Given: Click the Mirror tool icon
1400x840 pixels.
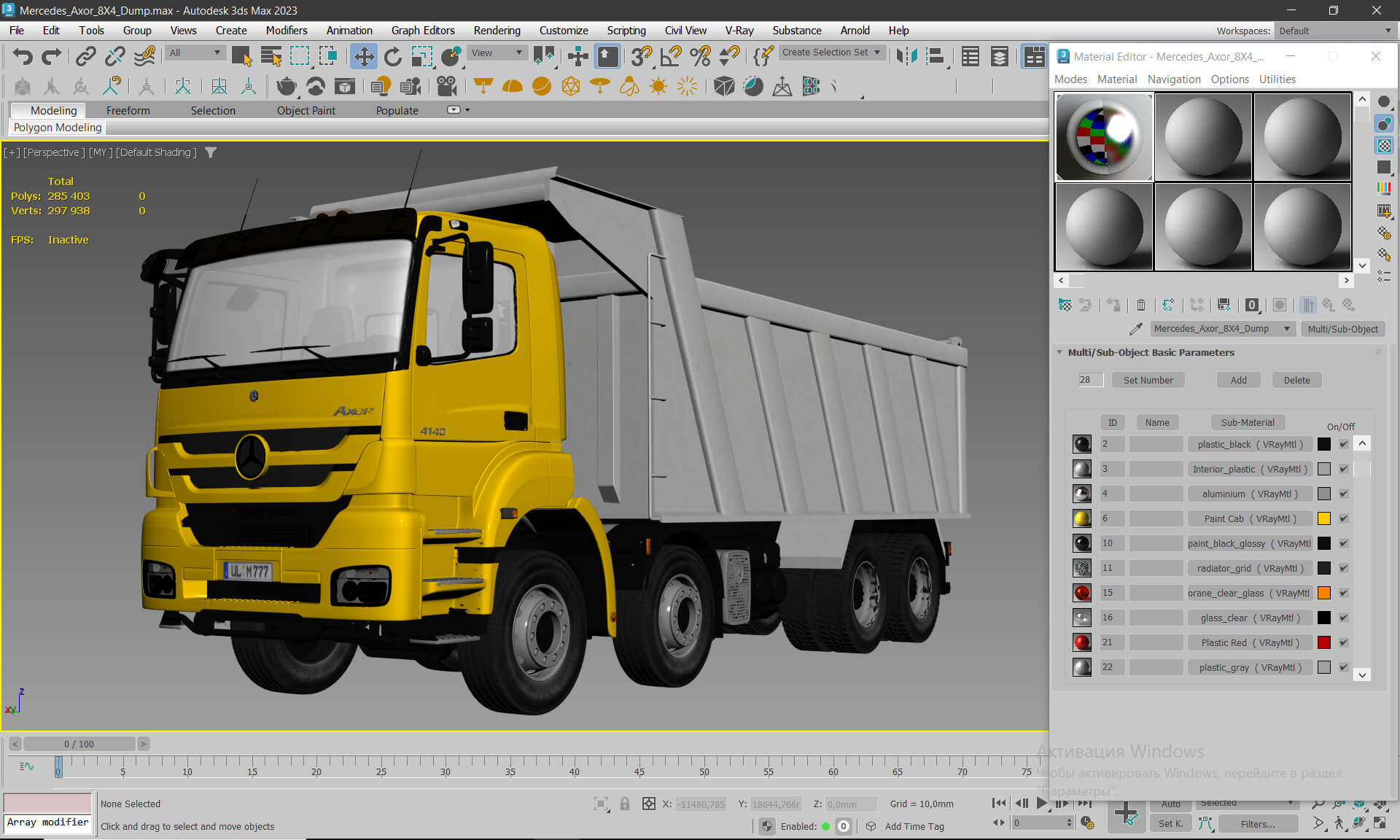Looking at the screenshot, I should 906,56.
